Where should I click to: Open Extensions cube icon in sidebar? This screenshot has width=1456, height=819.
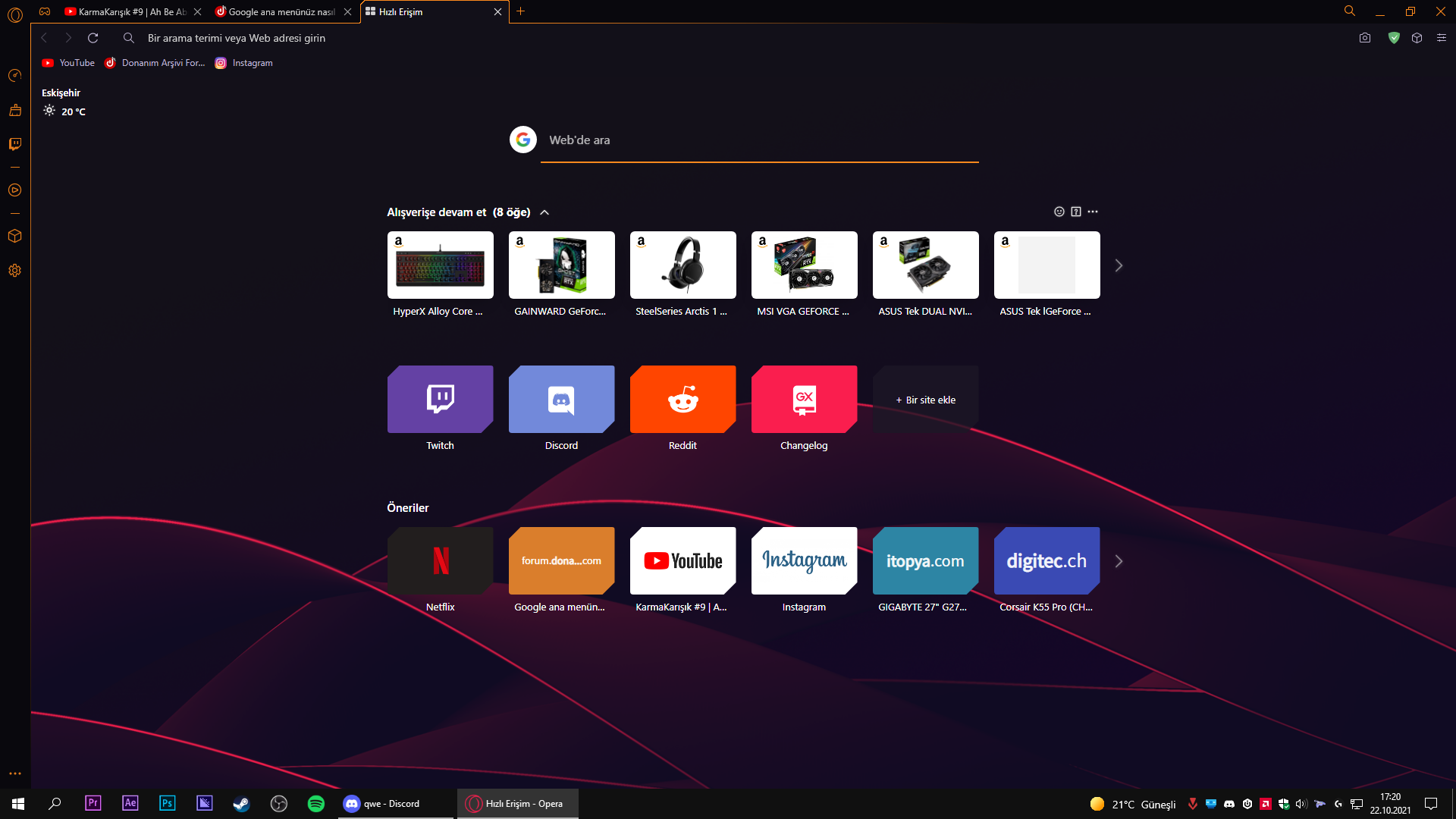[14, 236]
